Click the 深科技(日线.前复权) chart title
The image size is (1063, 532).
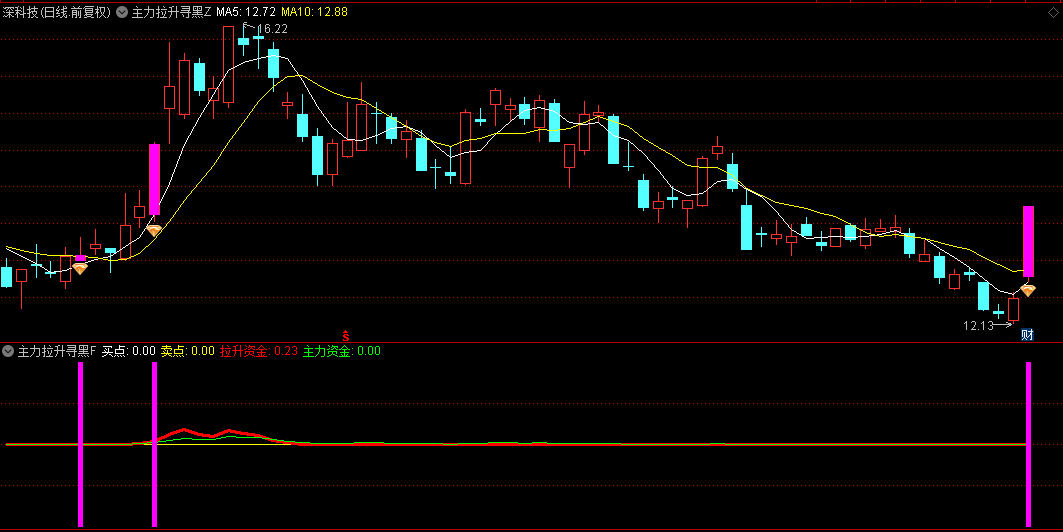pyautogui.click(x=56, y=12)
